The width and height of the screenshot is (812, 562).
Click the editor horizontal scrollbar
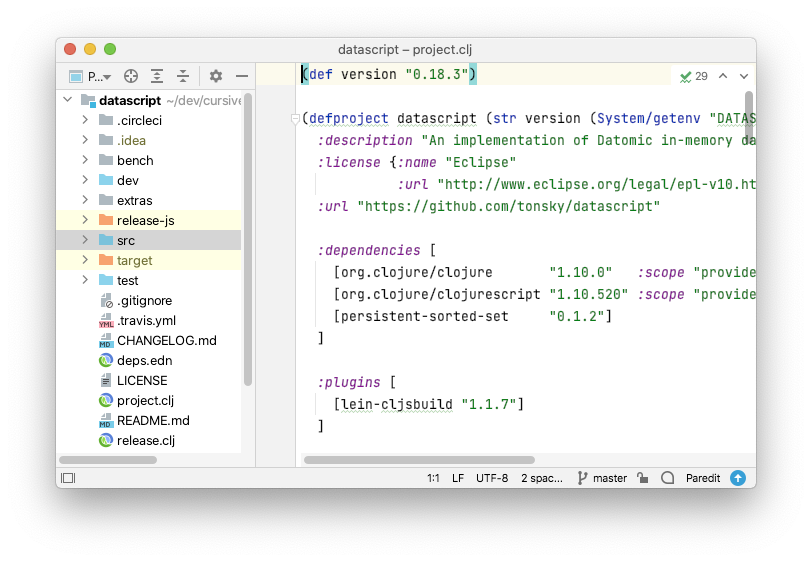click(419, 460)
